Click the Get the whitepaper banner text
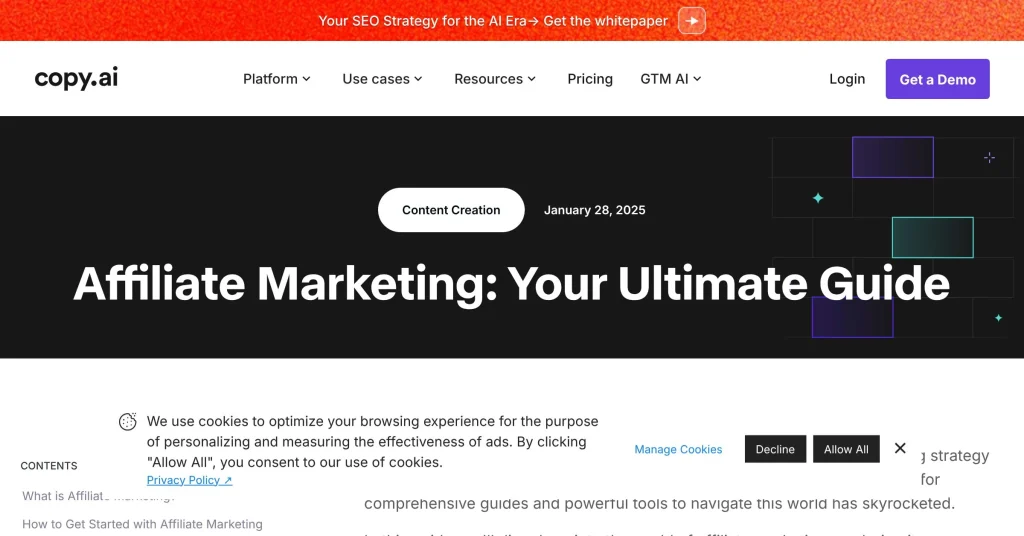Screen dimensions: 1024x536 (606, 21)
